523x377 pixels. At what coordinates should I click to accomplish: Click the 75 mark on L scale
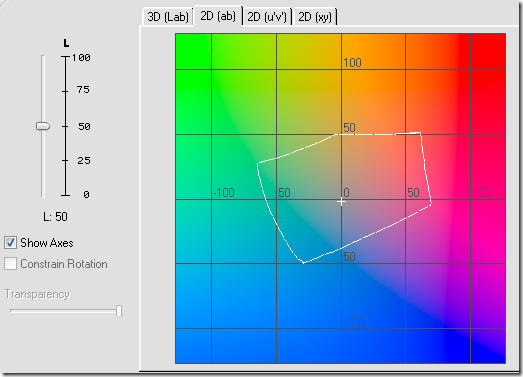[x=83, y=90]
